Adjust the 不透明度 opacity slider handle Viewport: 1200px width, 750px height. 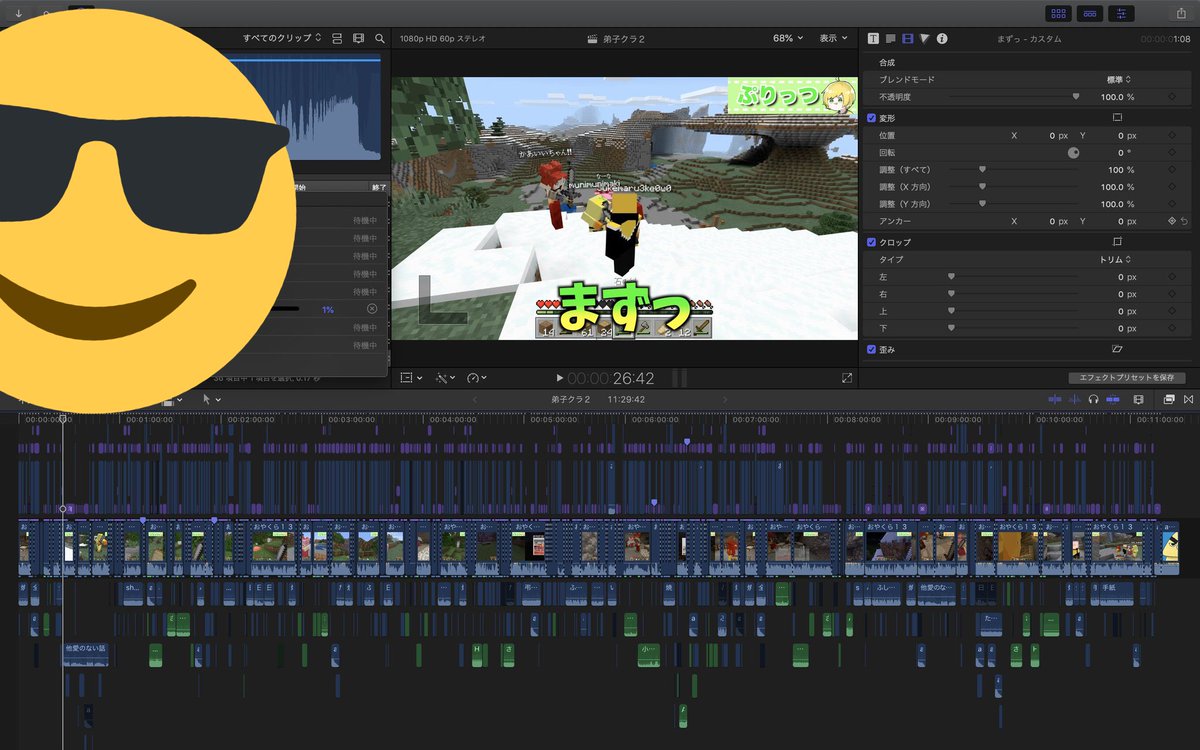pyautogui.click(x=1076, y=97)
